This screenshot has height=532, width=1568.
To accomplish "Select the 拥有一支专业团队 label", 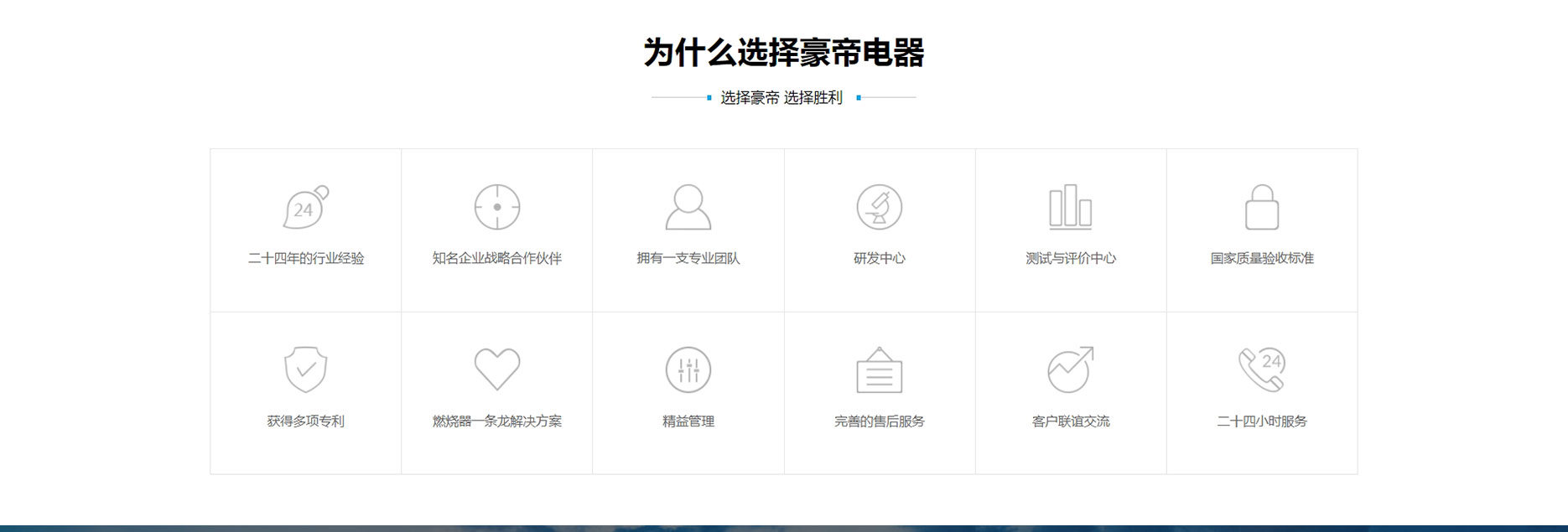I will pos(688,258).
